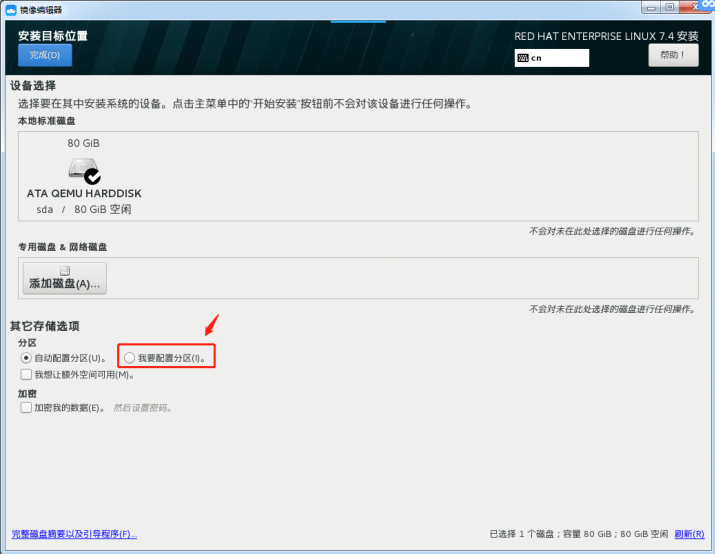This screenshot has height=554, width=715.
Task: Click the ATA QEMU HARDDISK label
Action: coord(84,194)
